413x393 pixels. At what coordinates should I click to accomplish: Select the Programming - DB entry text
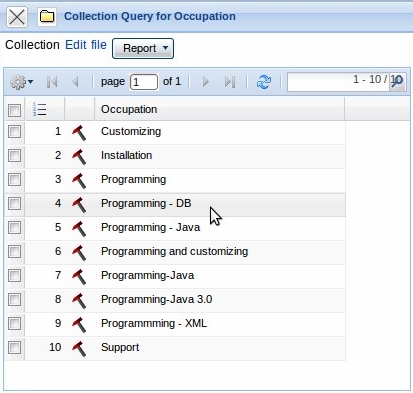point(146,203)
